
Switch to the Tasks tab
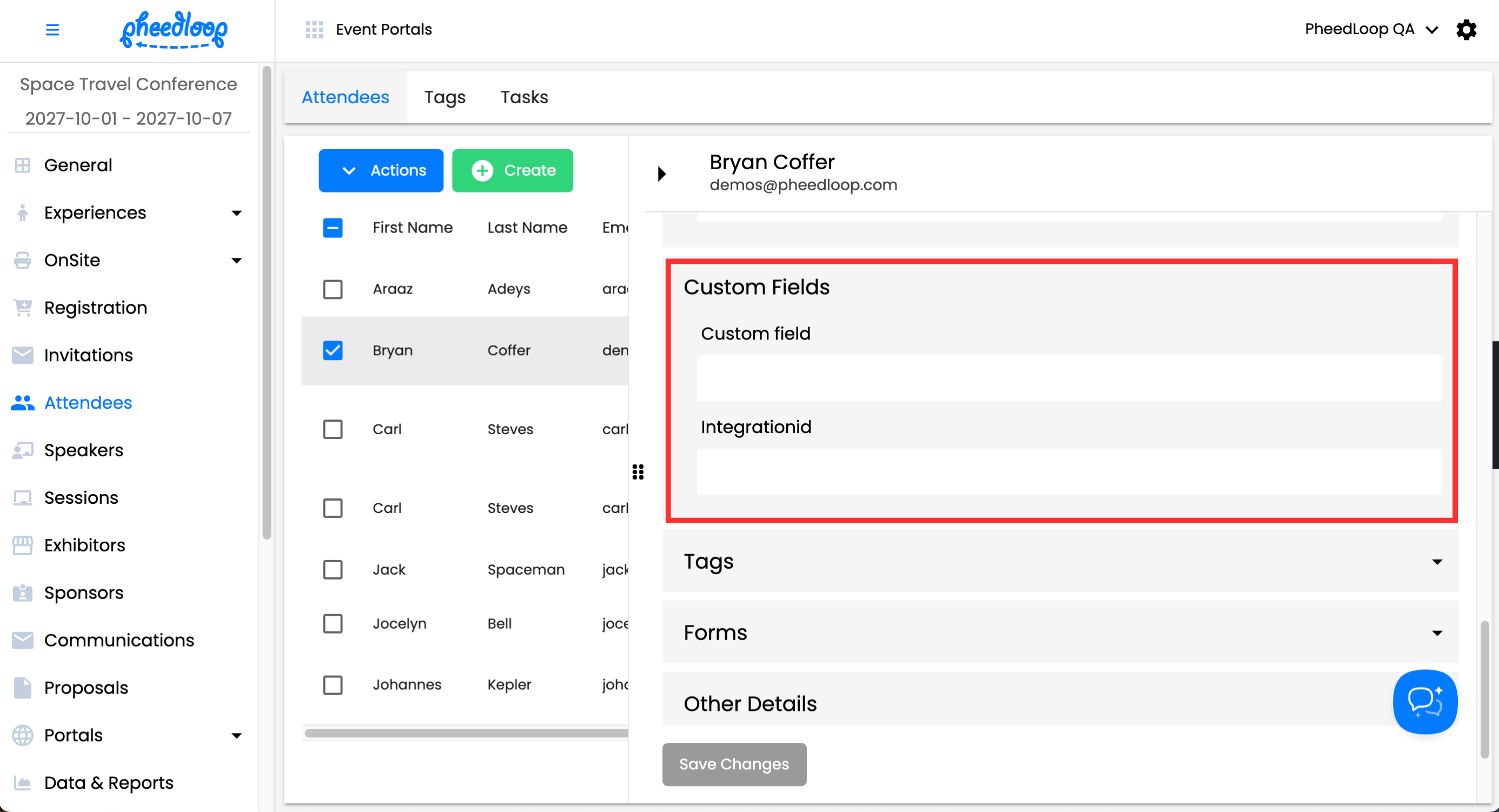coord(523,97)
